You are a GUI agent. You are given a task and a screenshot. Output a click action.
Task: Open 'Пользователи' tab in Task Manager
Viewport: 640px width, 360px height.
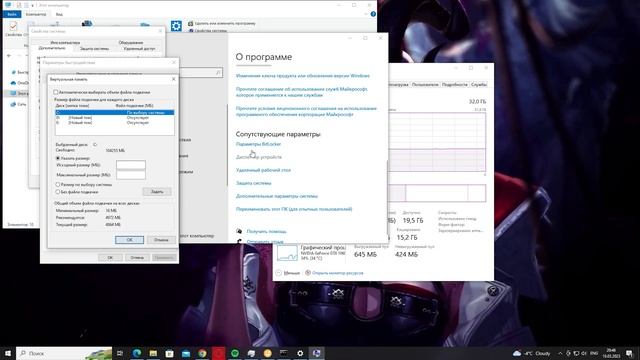425,84
